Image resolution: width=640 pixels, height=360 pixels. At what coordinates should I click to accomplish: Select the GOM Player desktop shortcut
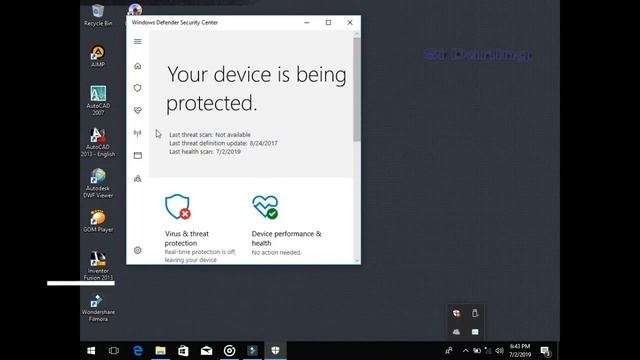pyautogui.click(x=98, y=221)
